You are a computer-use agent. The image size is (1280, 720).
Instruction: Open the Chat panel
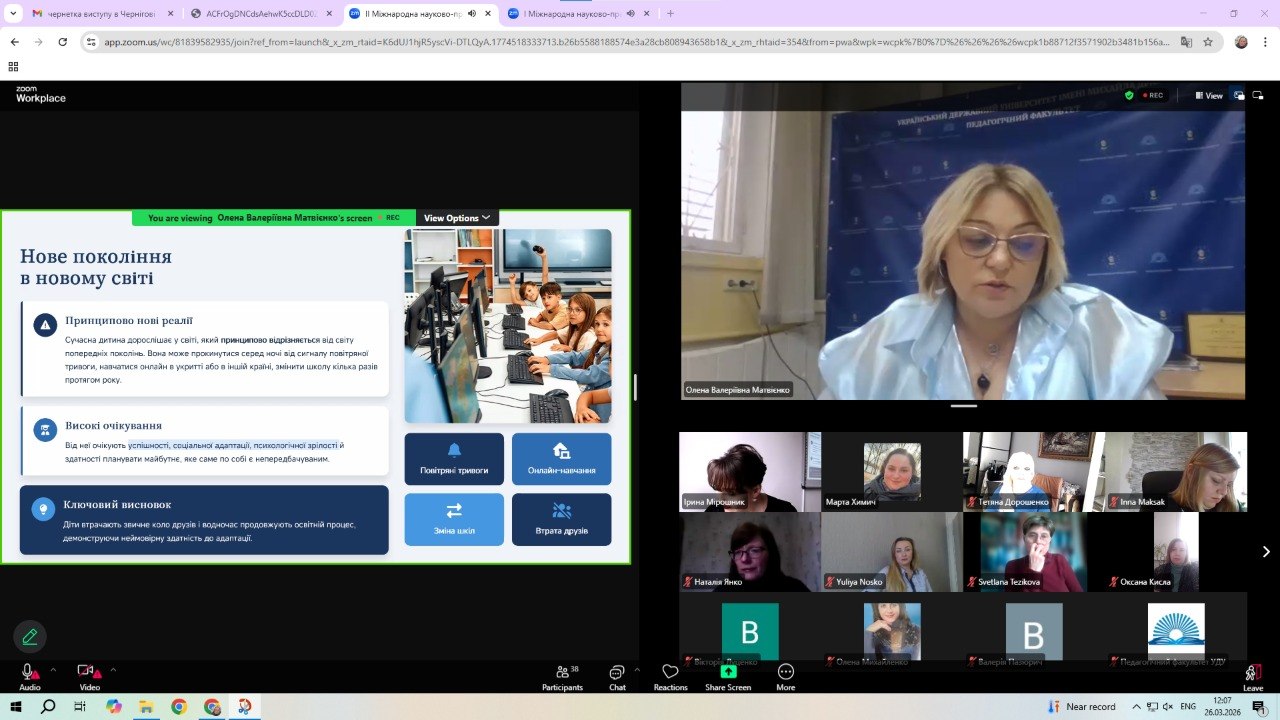coord(617,676)
